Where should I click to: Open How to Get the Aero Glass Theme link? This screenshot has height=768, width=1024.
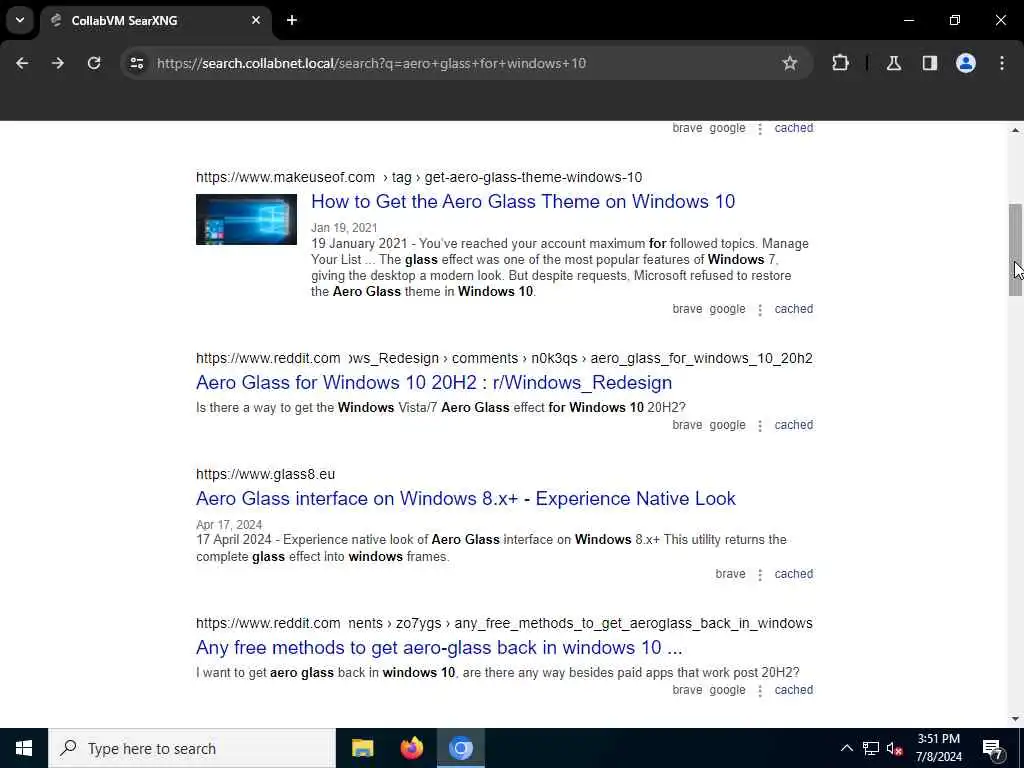pyautogui.click(x=523, y=202)
